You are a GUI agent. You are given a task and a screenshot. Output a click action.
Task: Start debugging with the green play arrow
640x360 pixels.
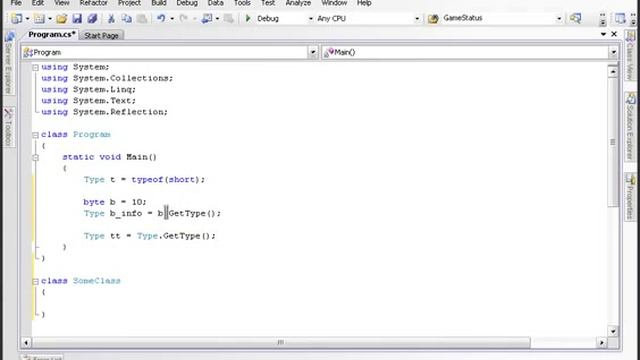pyautogui.click(x=248, y=18)
